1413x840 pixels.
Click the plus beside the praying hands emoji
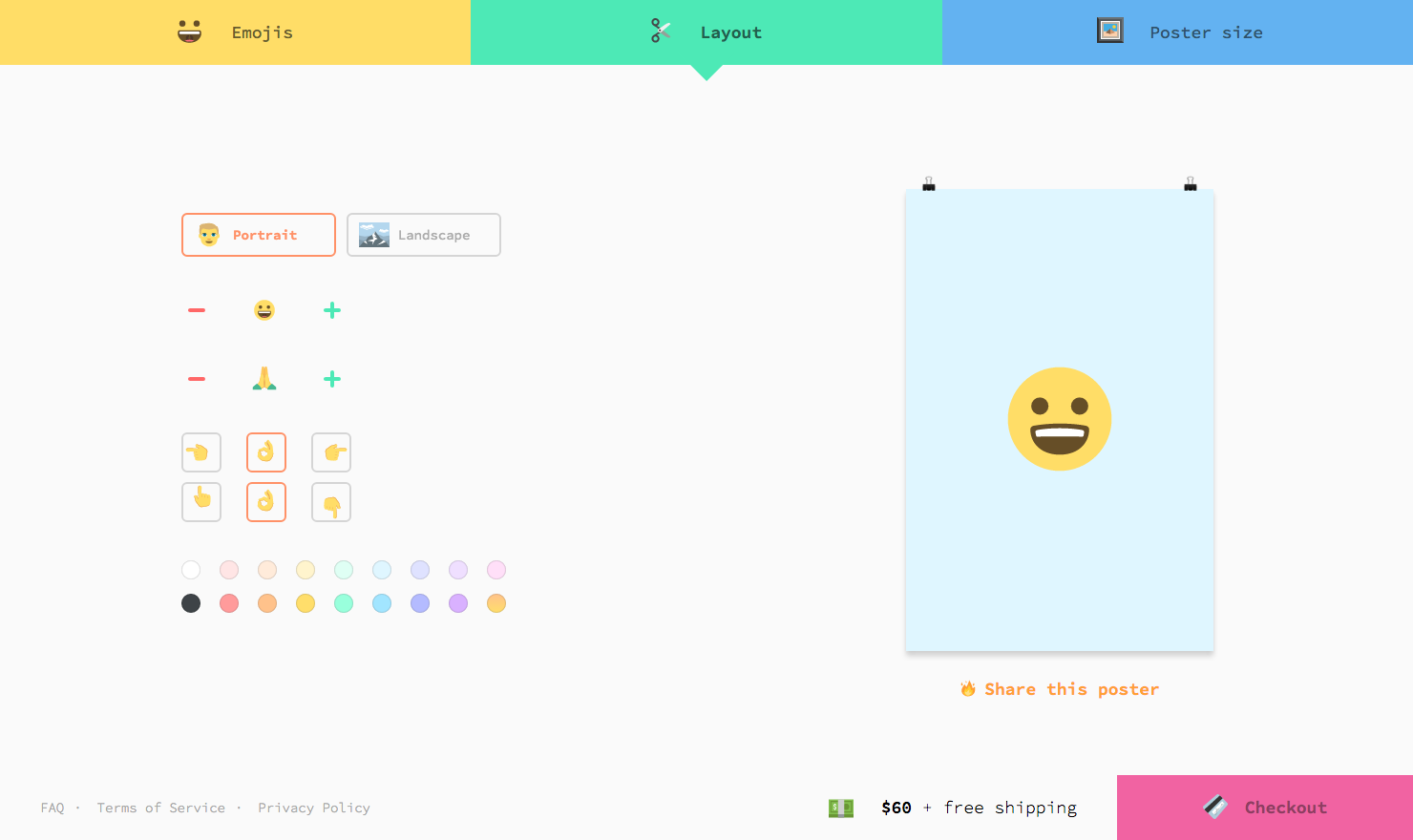[x=331, y=378]
